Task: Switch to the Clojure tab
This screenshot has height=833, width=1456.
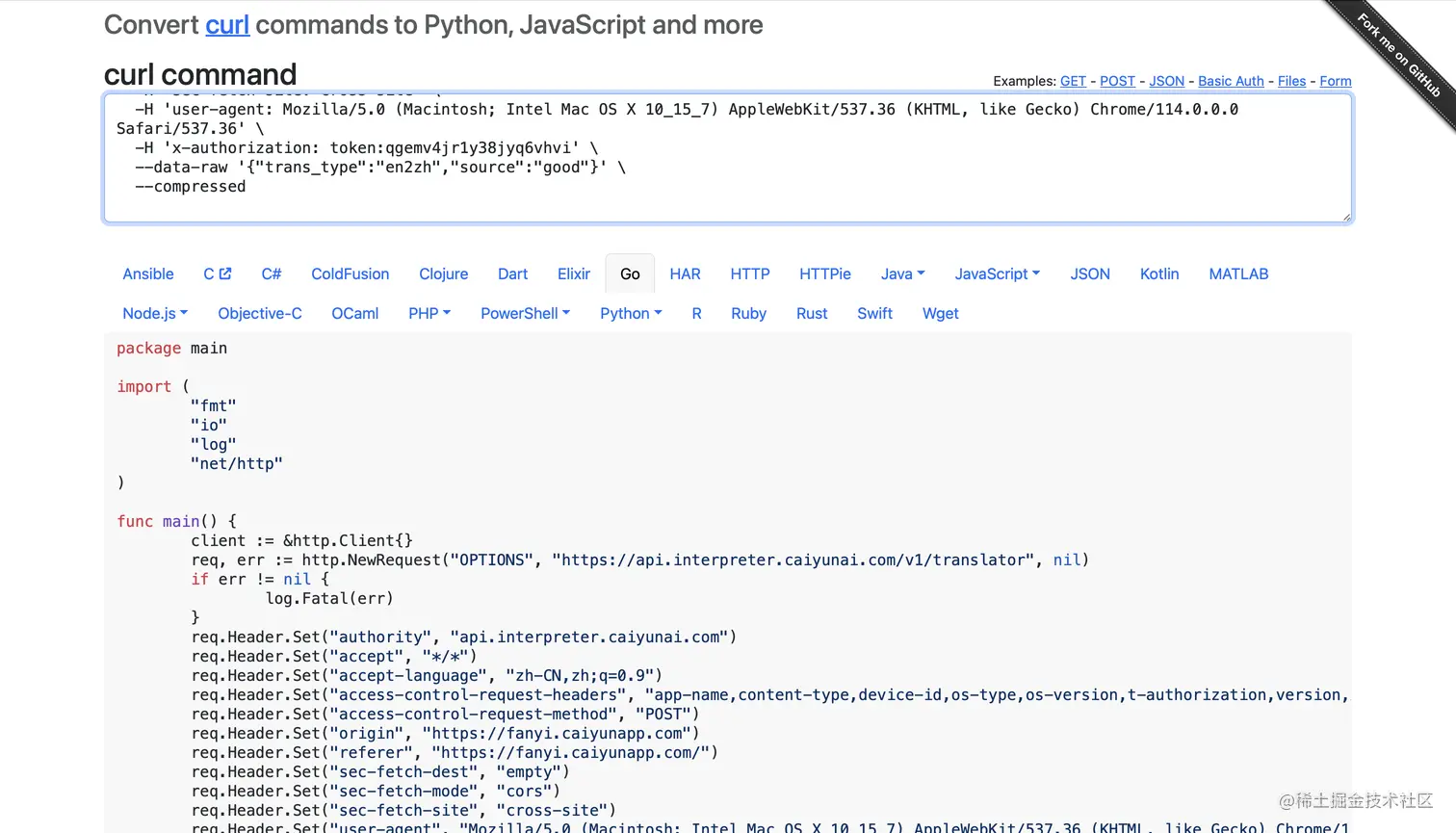Action: click(444, 273)
